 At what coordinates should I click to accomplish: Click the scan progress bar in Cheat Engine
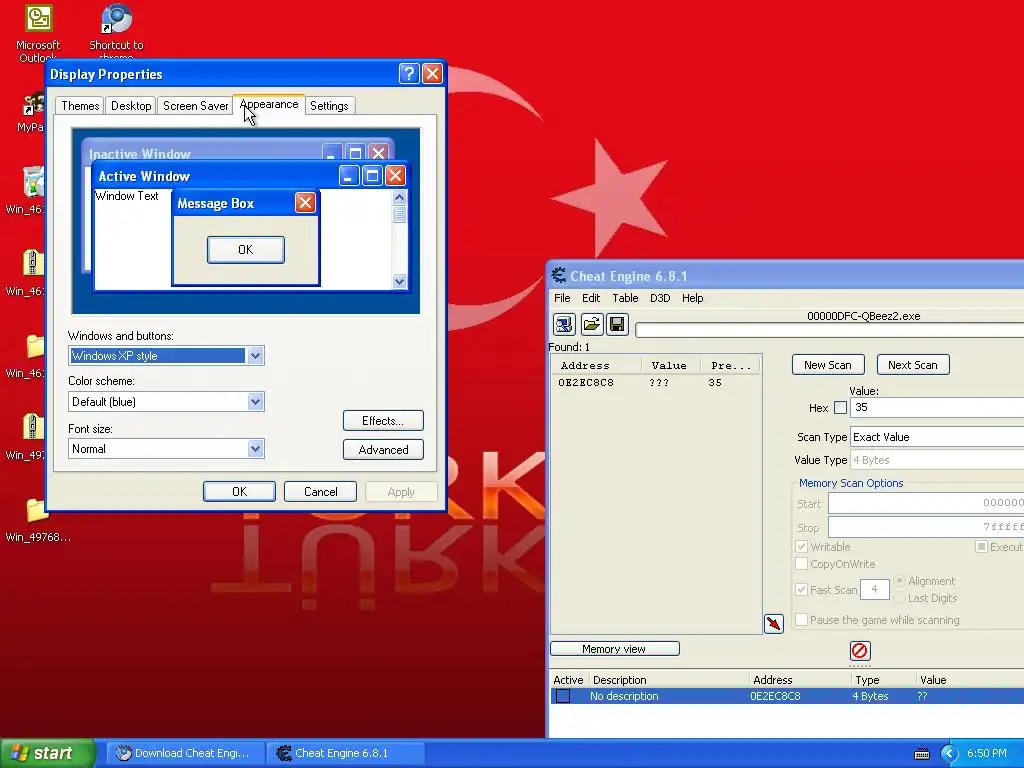[x=829, y=330]
